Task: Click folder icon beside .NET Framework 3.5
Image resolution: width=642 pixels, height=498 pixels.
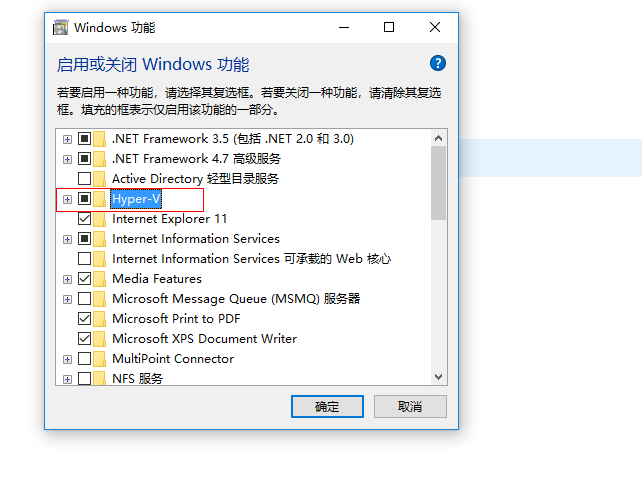Action: point(99,139)
